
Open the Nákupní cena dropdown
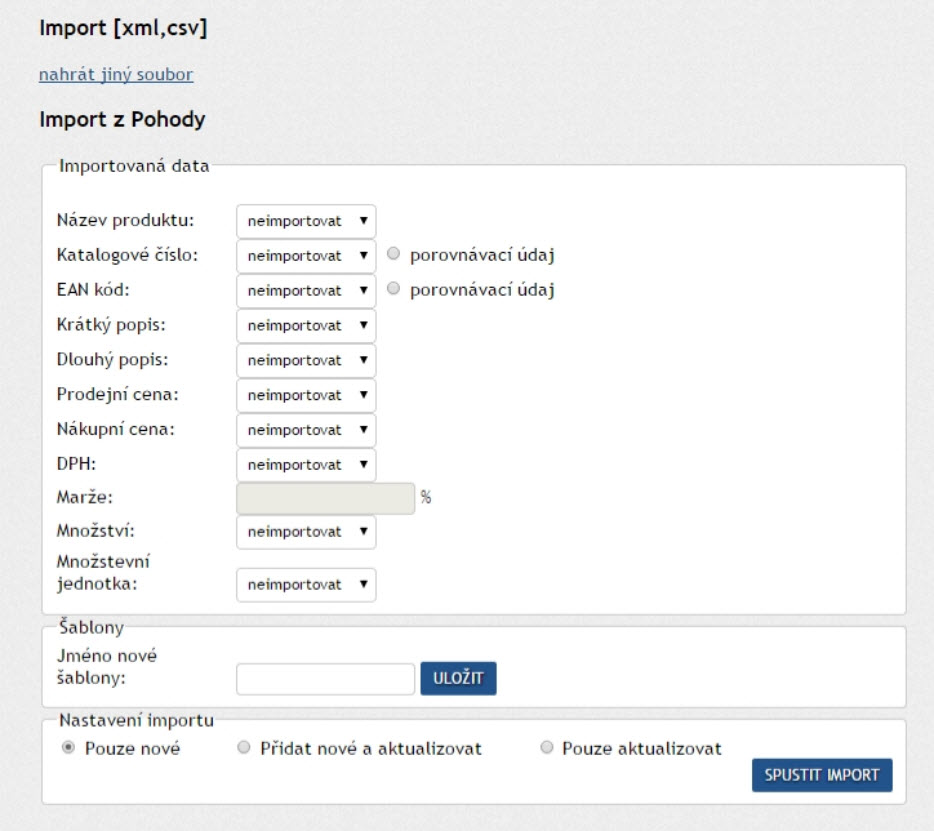pyautogui.click(x=306, y=430)
